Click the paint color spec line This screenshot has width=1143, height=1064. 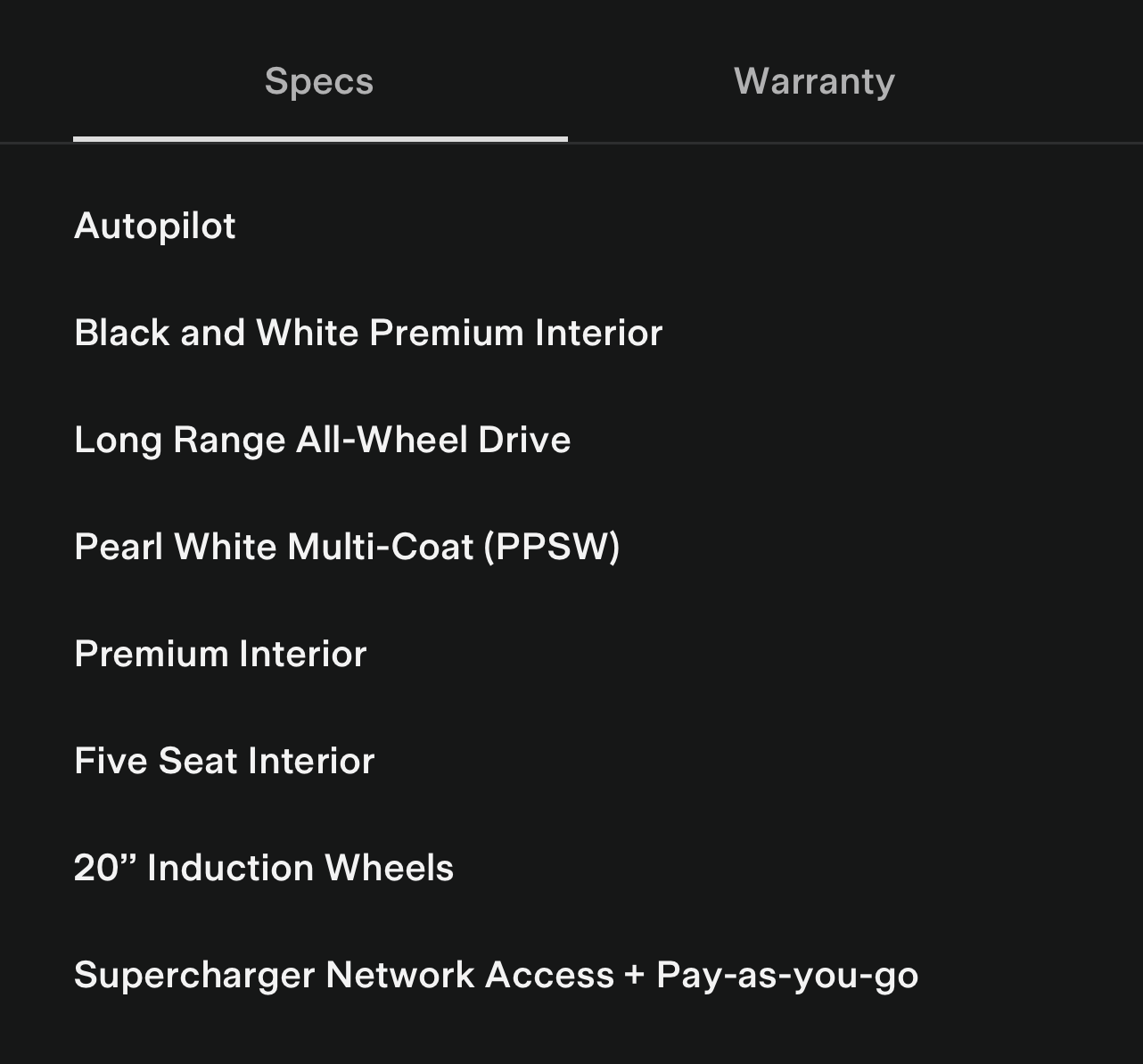coord(347,548)
